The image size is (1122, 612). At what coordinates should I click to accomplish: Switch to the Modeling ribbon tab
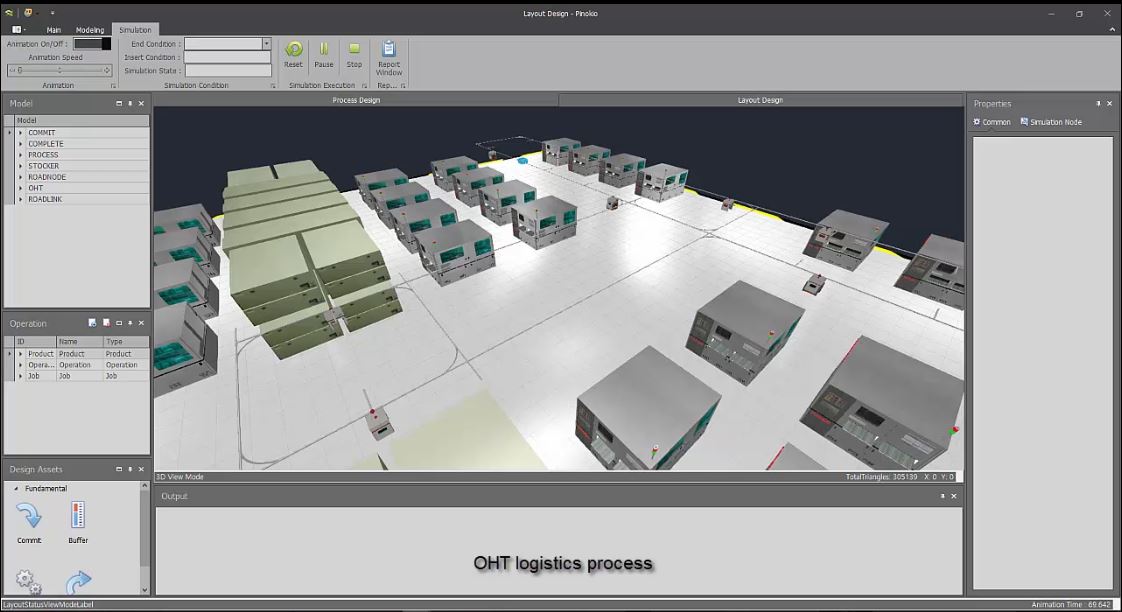pos(89,30)
